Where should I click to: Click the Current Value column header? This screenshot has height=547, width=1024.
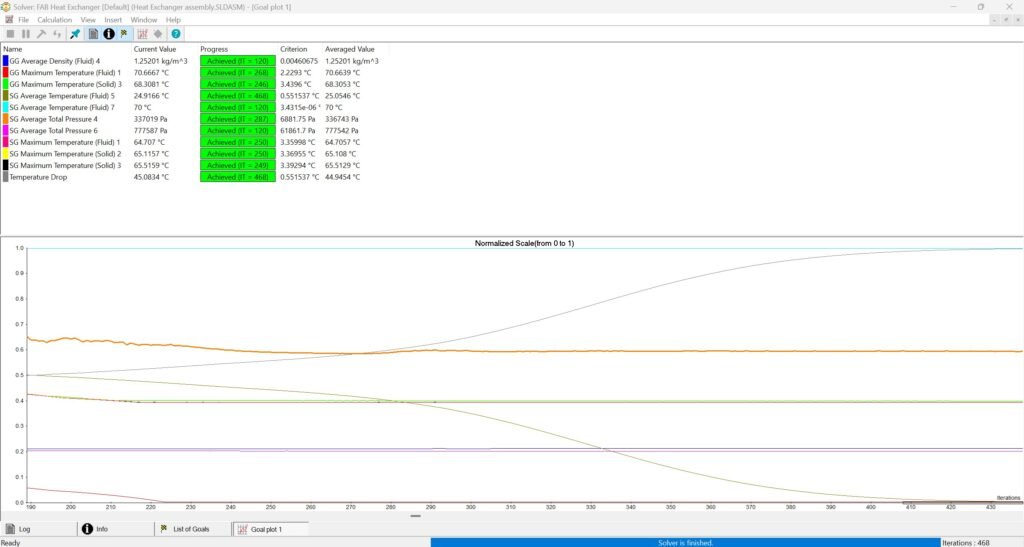(x=155, y=48)
